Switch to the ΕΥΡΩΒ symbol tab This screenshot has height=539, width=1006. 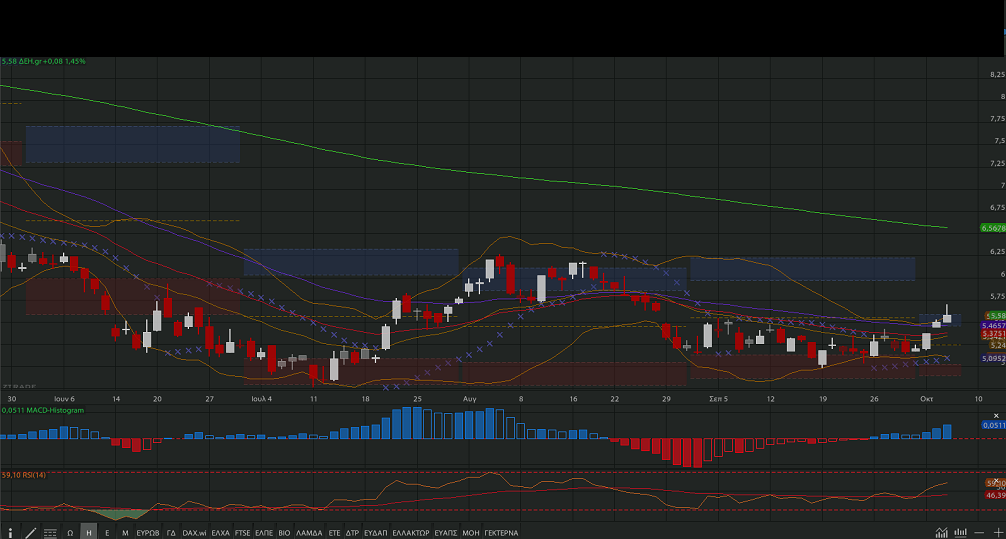point(148,533)
